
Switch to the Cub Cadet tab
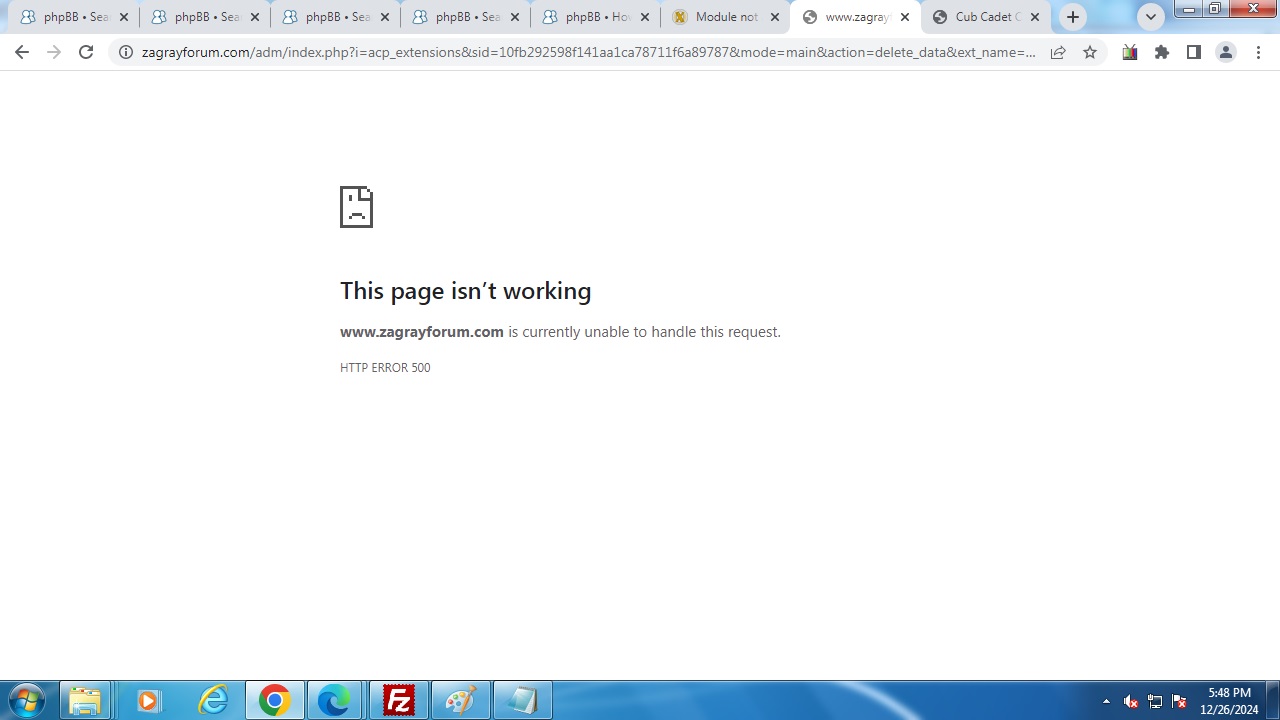click(978, 17)
